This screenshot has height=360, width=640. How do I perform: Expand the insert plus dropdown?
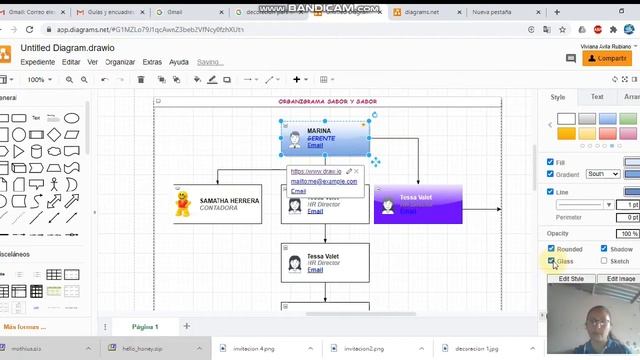coord(300,80)
